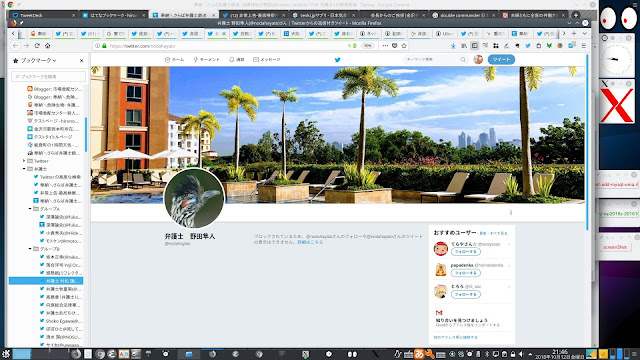Open profile more-options vertical dots

(x=511, y=212)
